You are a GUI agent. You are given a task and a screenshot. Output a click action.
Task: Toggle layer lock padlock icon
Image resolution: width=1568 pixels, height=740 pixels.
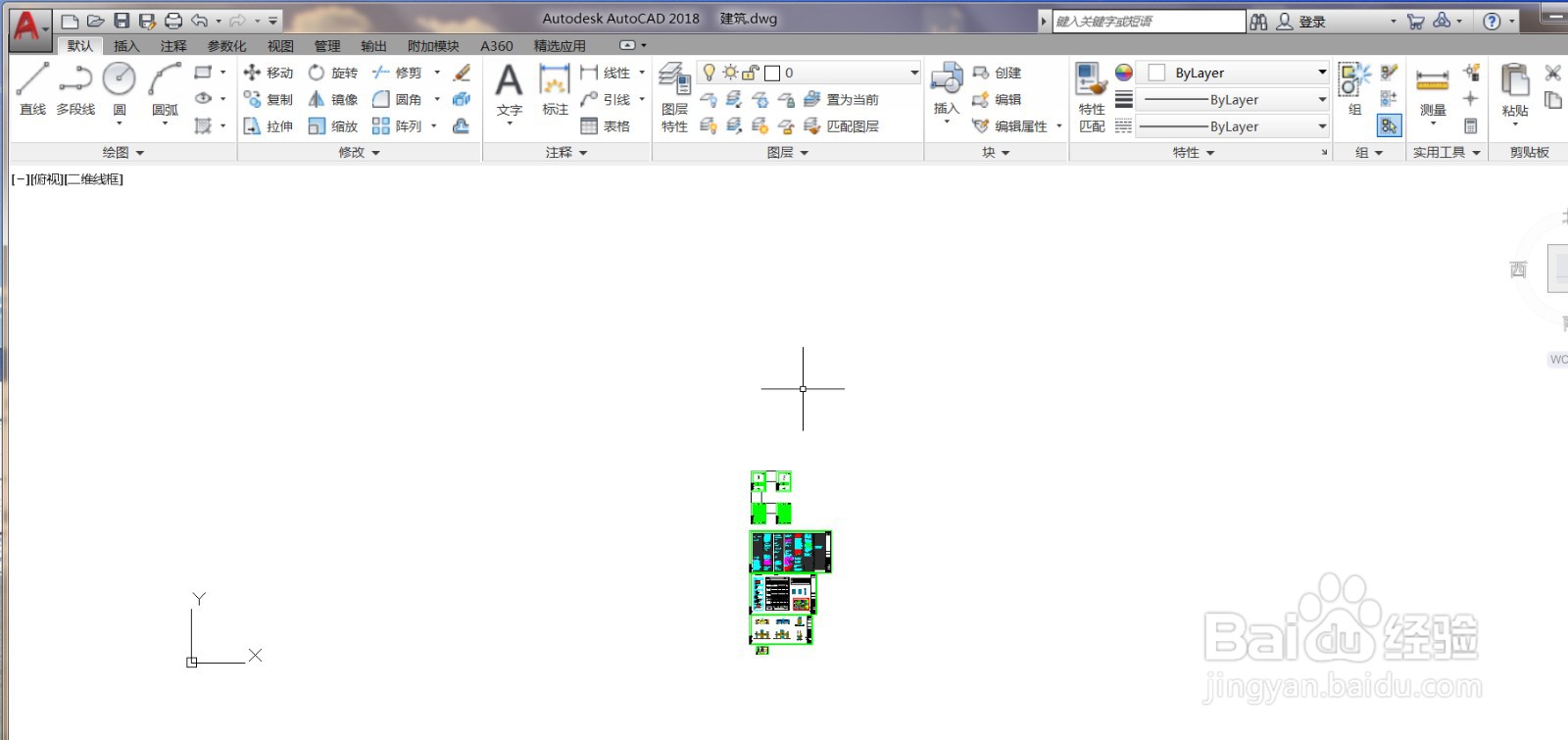pyautogui.click(x=751, y=73)
